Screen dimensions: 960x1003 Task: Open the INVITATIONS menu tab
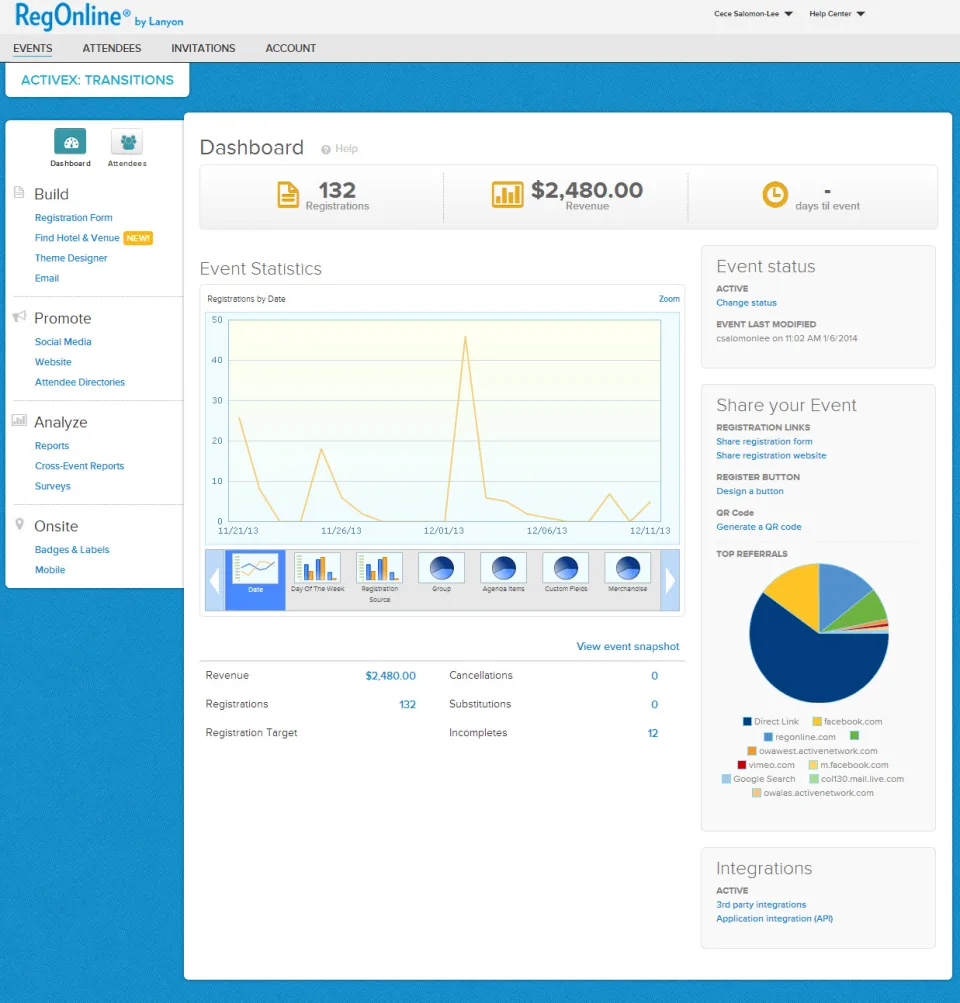click(203, 48)
